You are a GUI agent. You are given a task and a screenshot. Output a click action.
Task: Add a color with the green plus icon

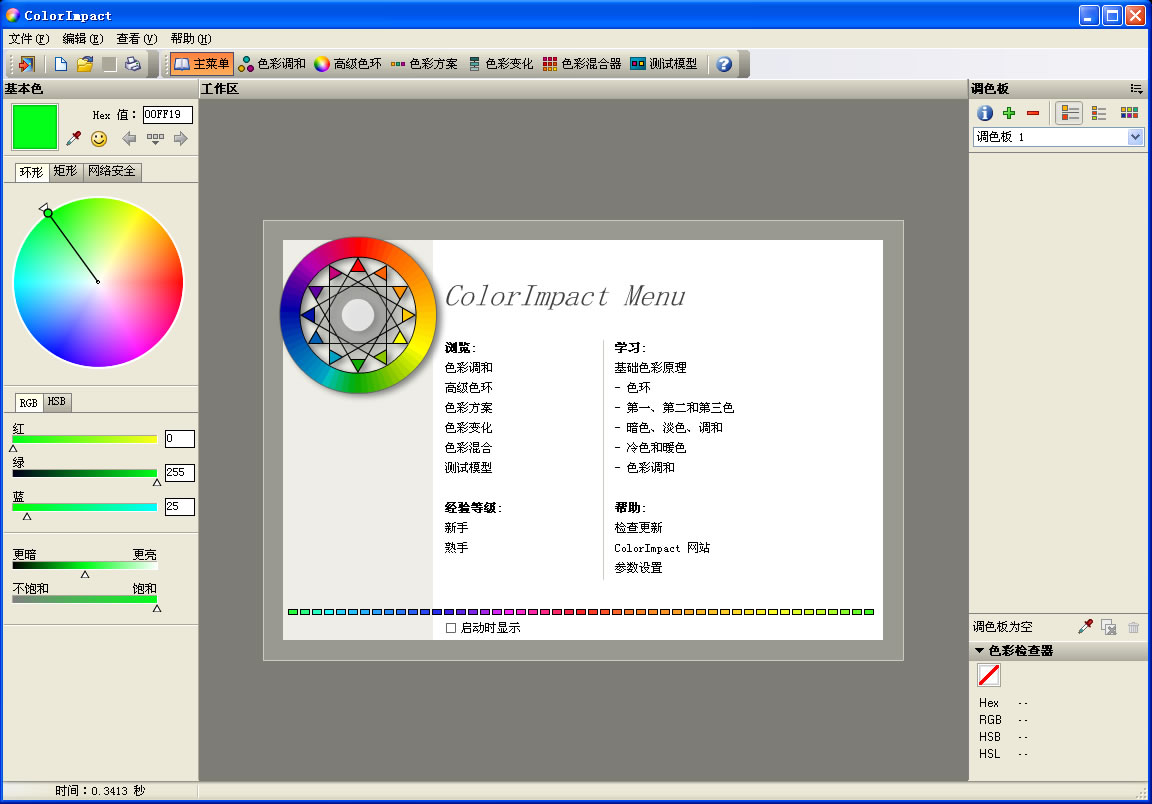point(1009,112)
